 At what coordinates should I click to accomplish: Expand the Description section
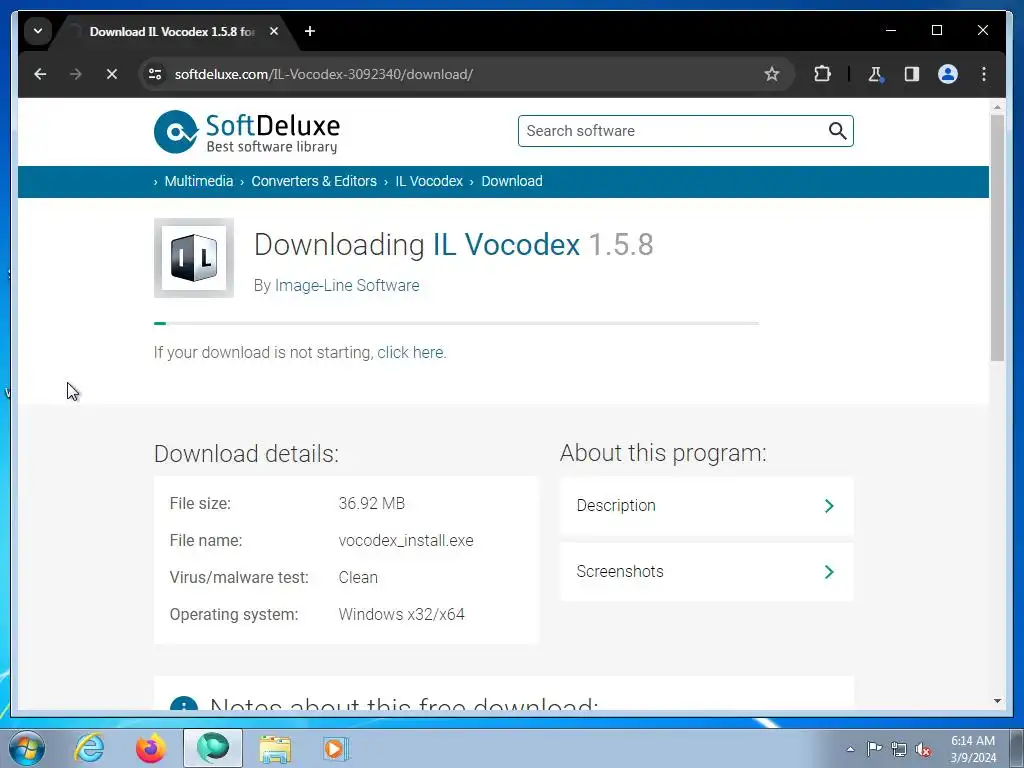pyautogui.click(x=707, y=506)
